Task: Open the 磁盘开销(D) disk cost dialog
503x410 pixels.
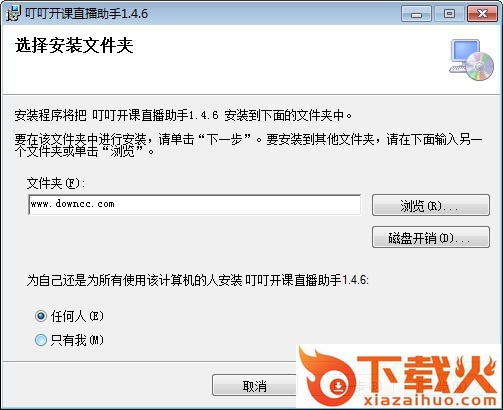Action: tap(431, 237)
